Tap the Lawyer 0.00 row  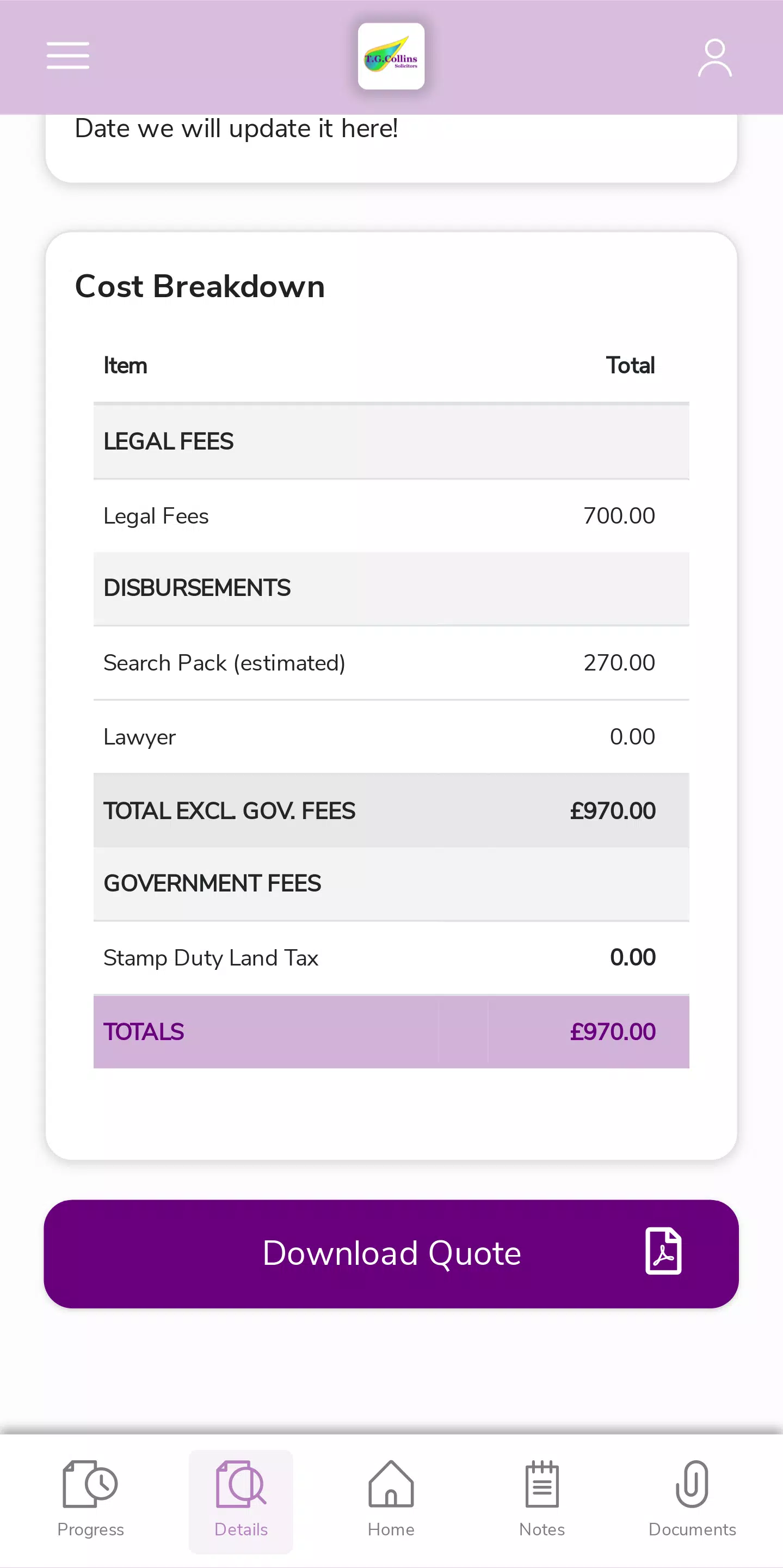(391, 736)
